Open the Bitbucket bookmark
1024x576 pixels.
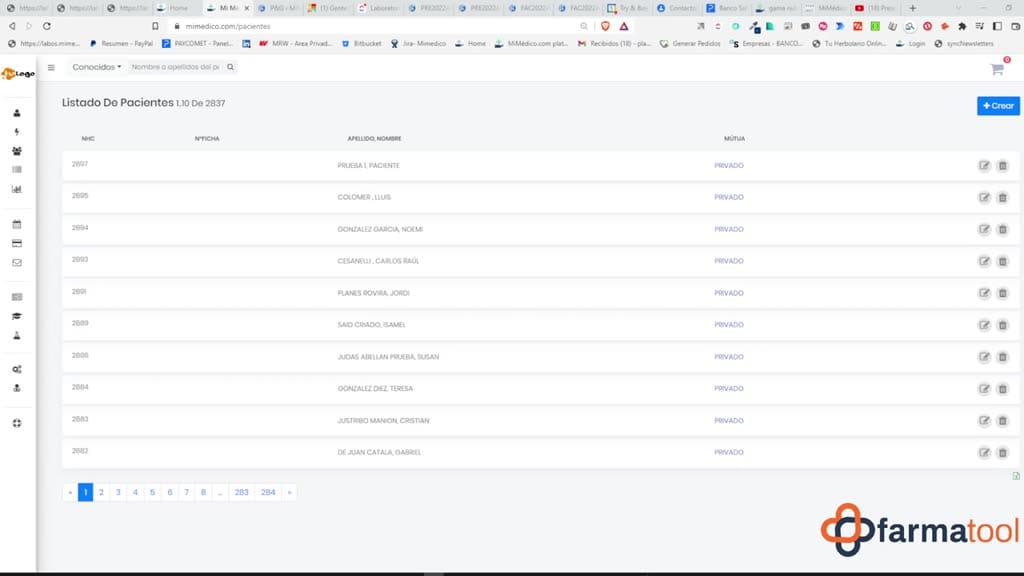(362, 44)
